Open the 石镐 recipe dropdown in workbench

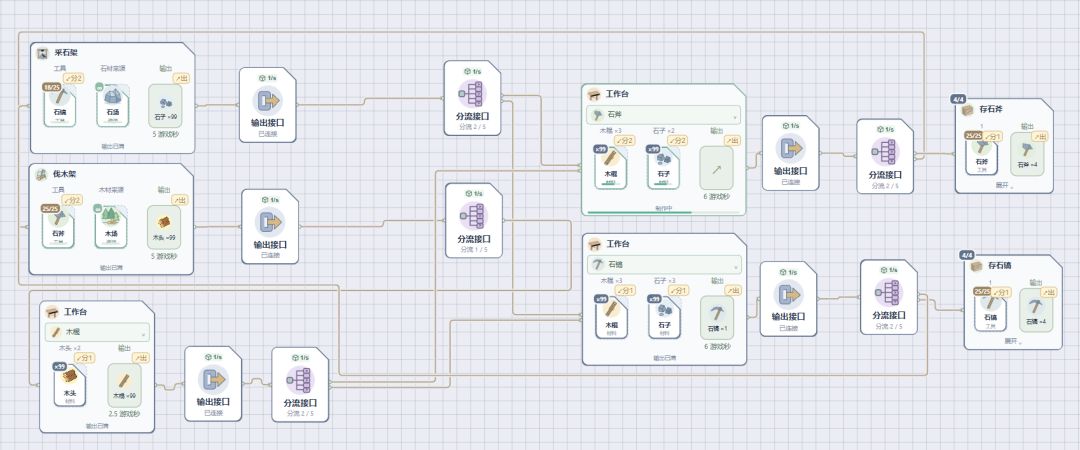tap(665, 265)
